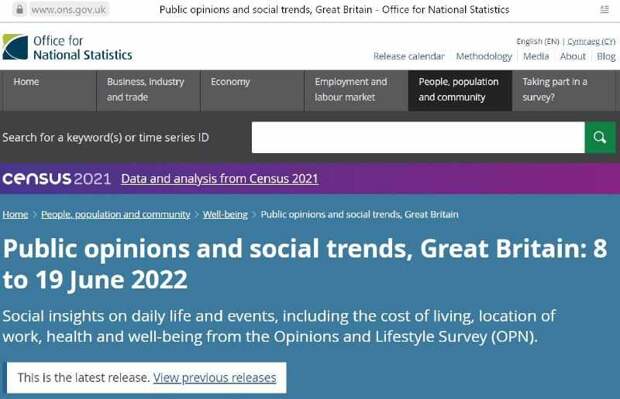
Task: Open the reader view icon in address bar
Action: tap(604, 9)
